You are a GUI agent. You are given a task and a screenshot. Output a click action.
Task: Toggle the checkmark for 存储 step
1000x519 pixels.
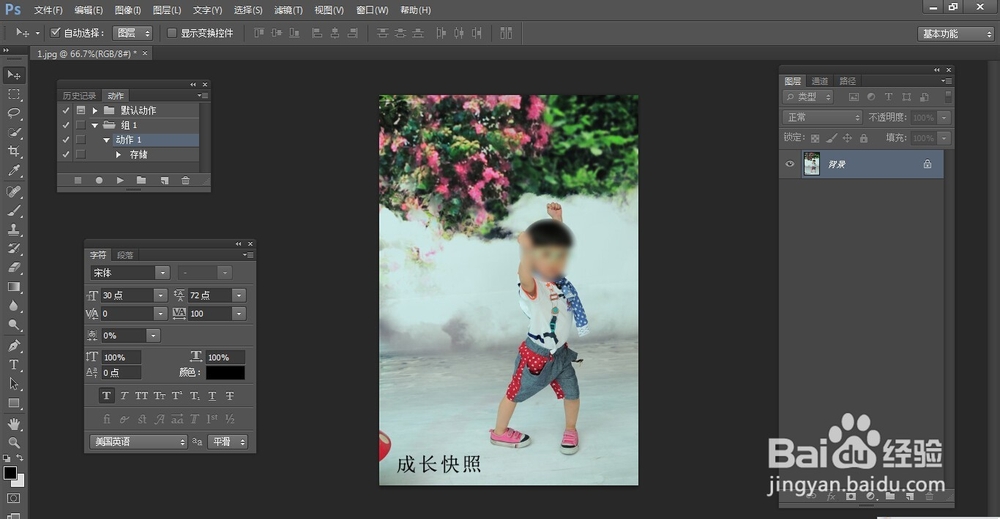click(x=66, y=154)
